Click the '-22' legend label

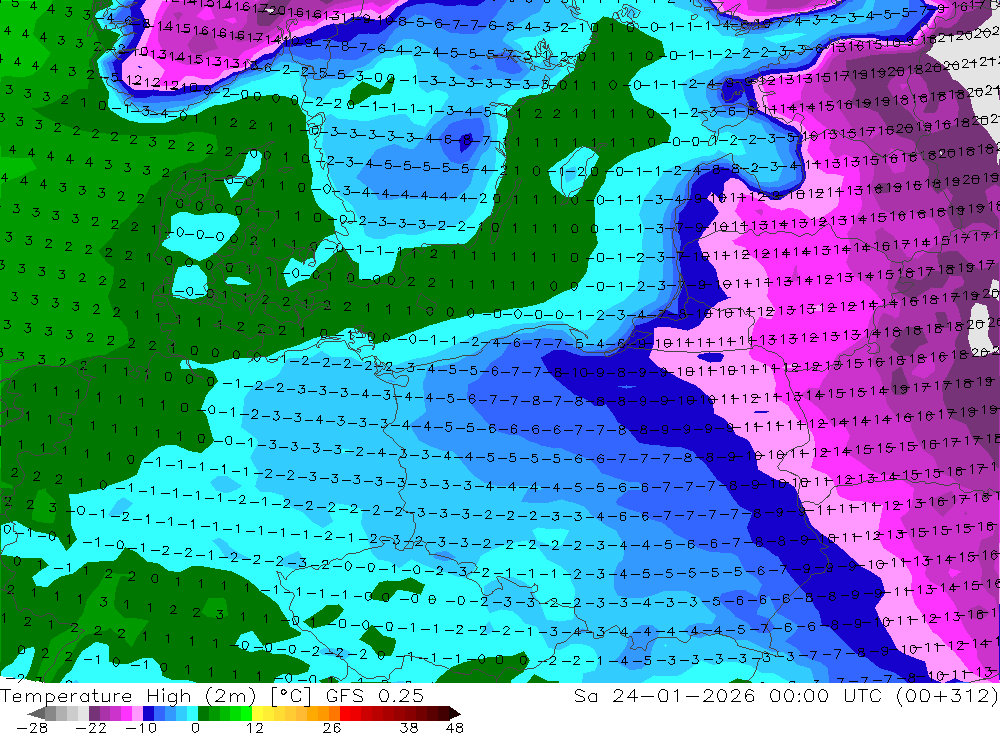coord(91,727)
